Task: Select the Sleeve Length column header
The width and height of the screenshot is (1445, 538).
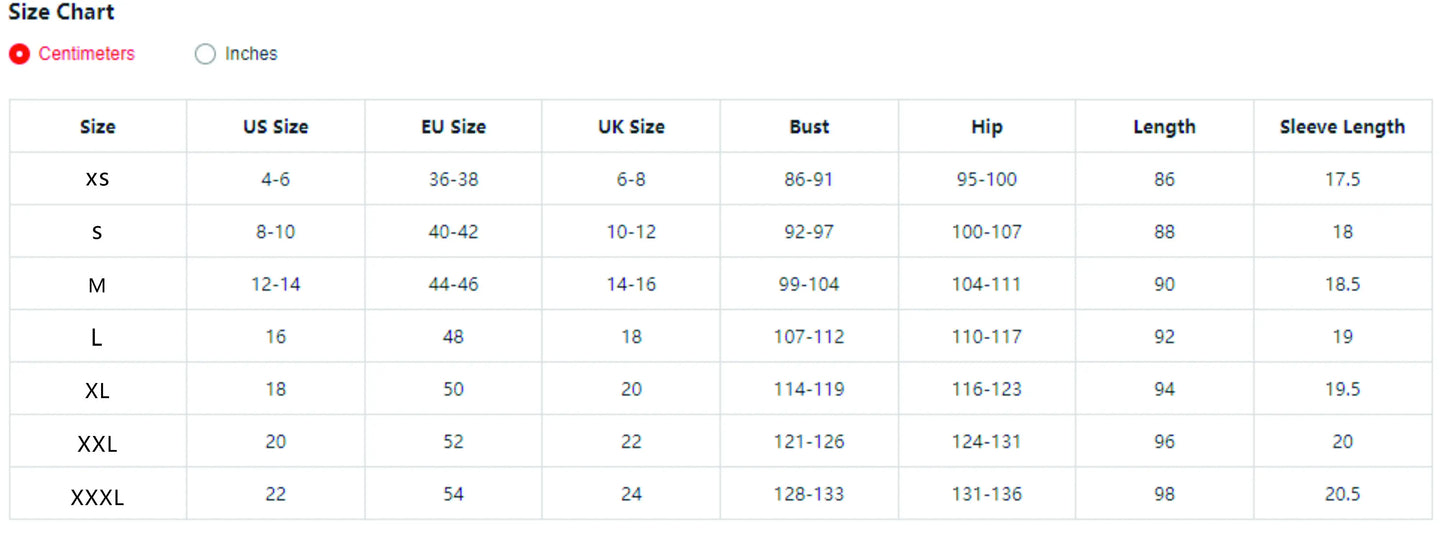Action: point(1342,127)
